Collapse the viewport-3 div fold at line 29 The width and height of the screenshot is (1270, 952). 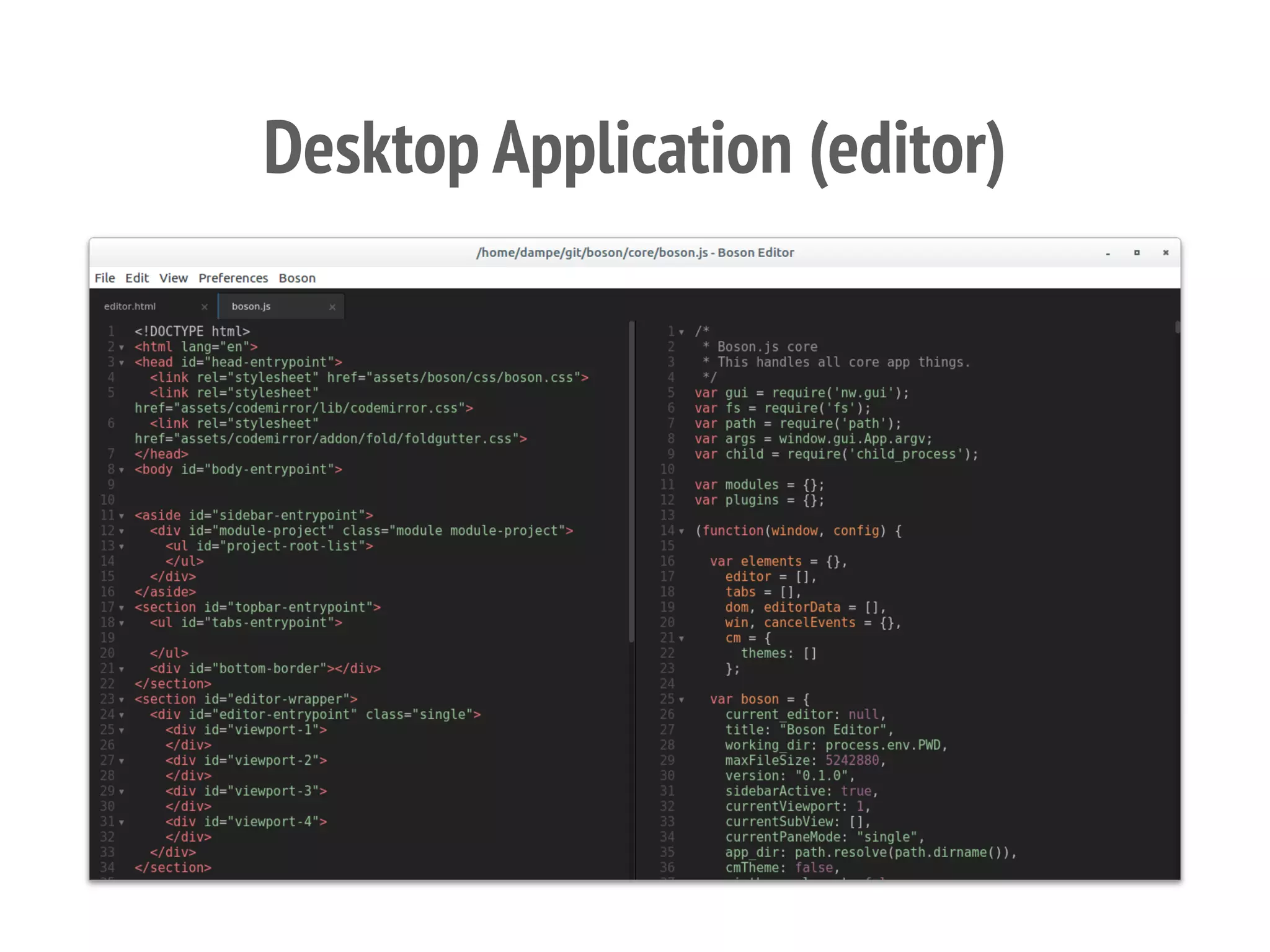122,792
